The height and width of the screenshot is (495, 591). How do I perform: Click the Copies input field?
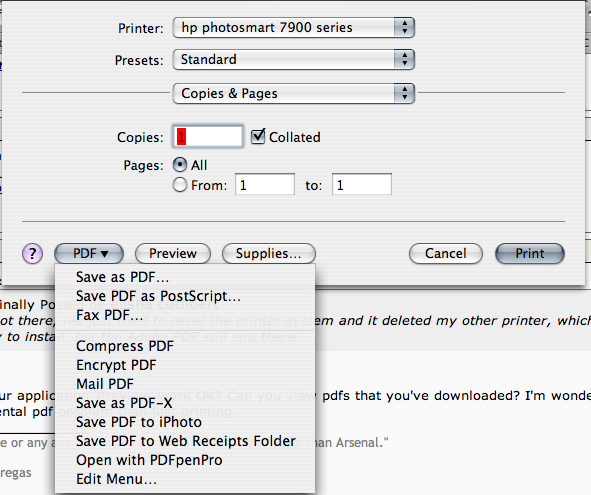(x=208, y=136)
